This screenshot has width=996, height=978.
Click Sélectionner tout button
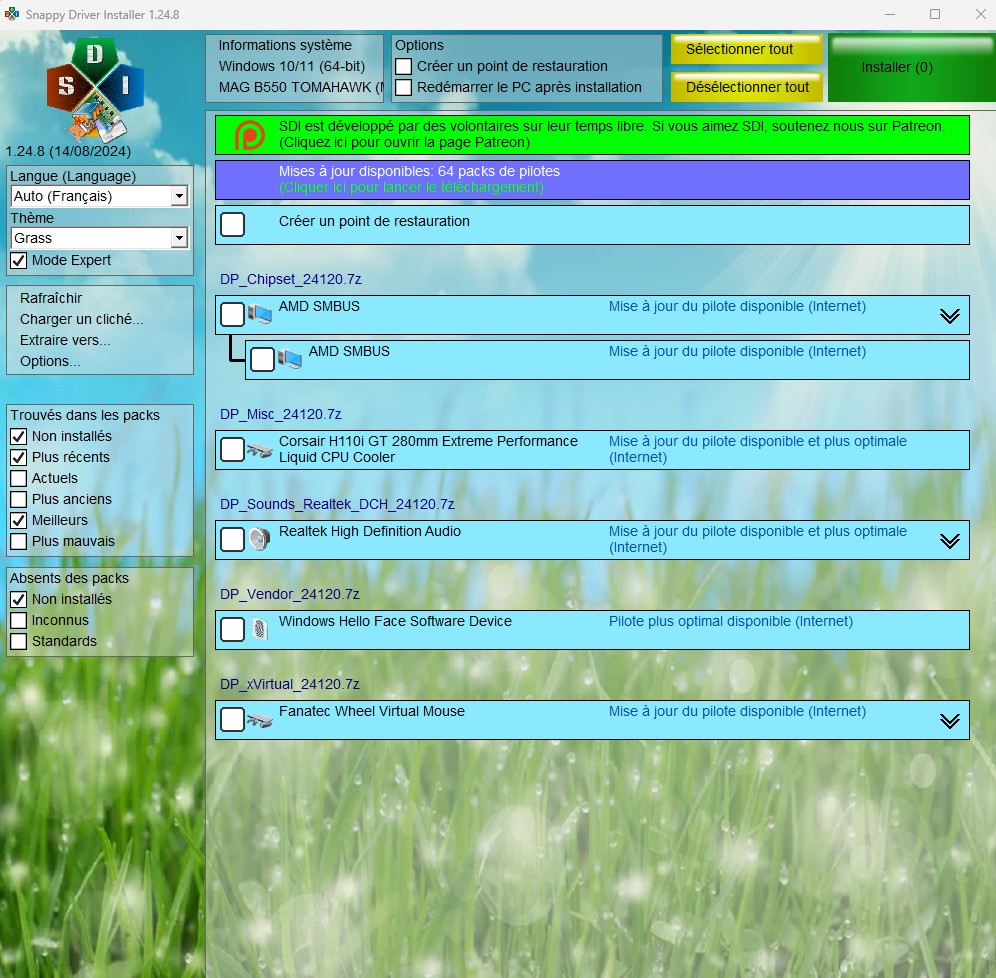(x=746, y=49)
